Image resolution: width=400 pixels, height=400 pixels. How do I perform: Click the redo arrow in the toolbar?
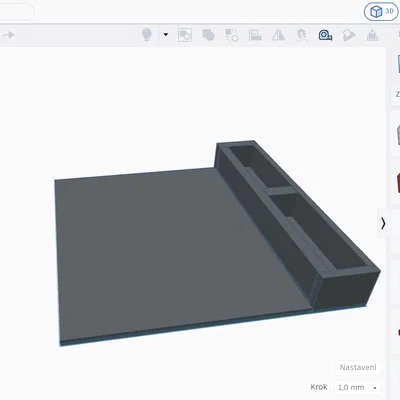coord(9,35)
